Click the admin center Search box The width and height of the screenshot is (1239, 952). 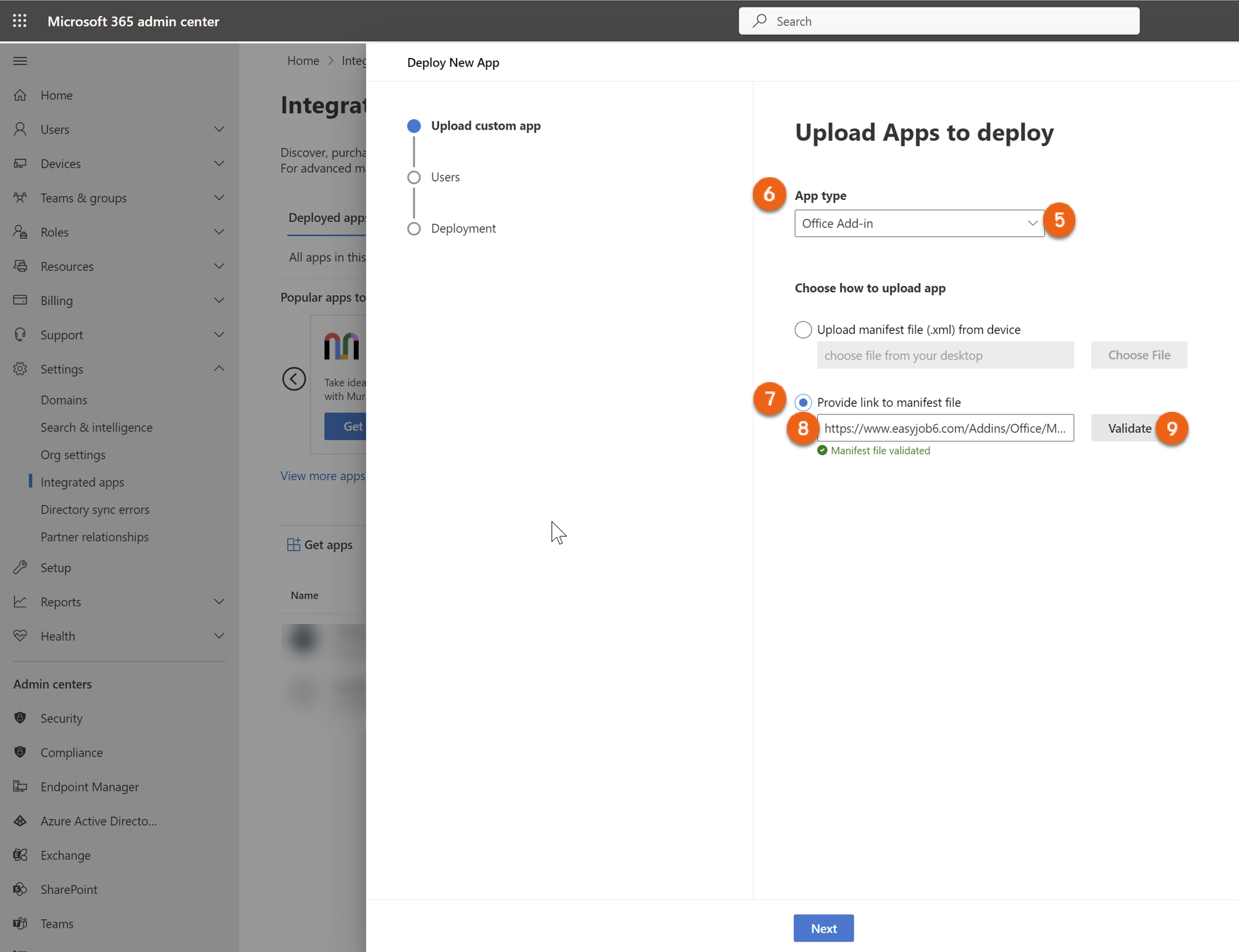tap(939, 21)
